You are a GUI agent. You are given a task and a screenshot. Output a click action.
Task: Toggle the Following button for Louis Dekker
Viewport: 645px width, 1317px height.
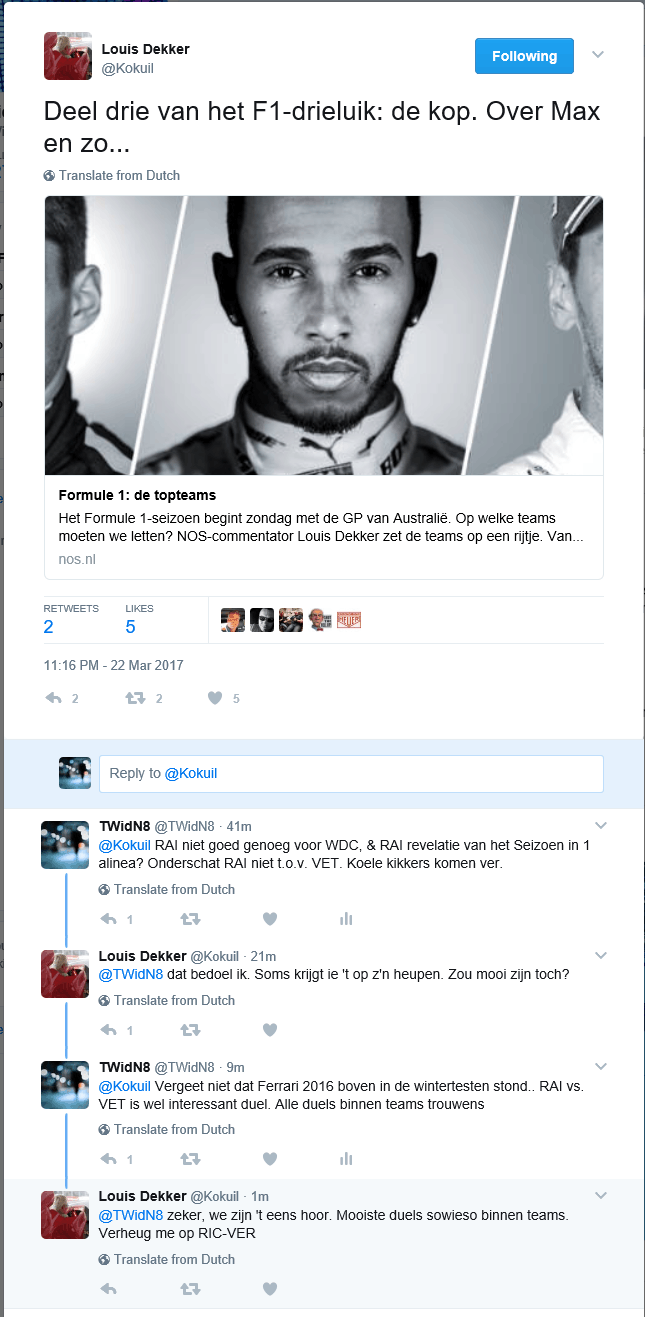click(x=524, y=56)
